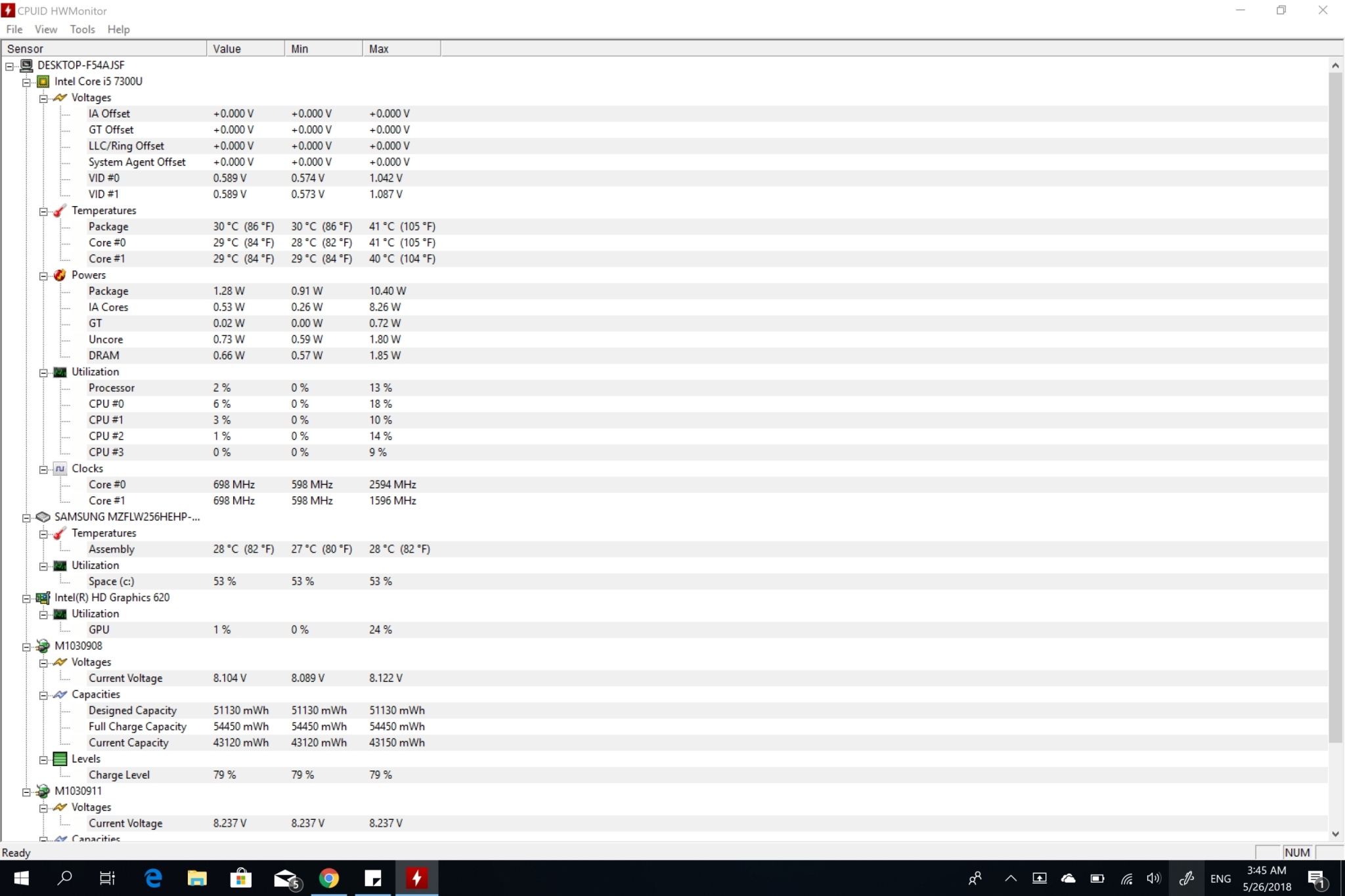Screen dimensions: 1345x896
Task: Click the SAMSUNG drive icon
Action: (x=43, y=517)
